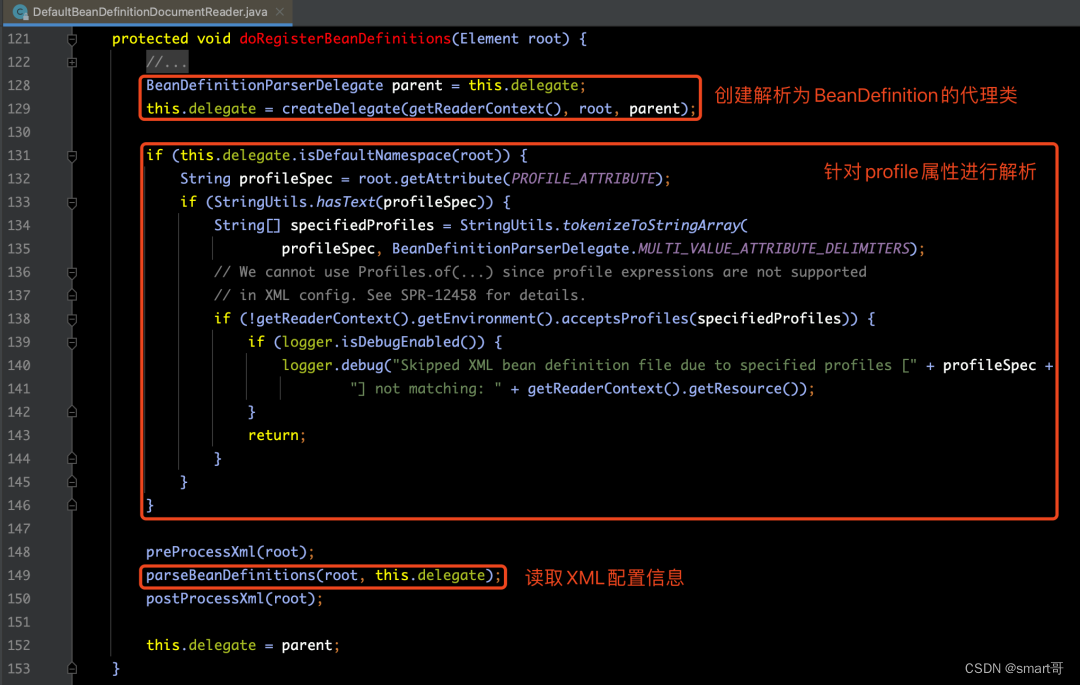Click the method name doRegisterBeanDefinitions
The width and height of the screenshot is (1080, 685).
point(345,39)
